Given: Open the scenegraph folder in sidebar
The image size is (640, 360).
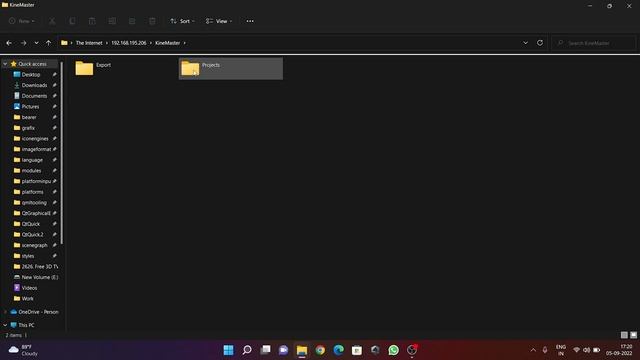Looking at the screenshot, I should 34,245.
